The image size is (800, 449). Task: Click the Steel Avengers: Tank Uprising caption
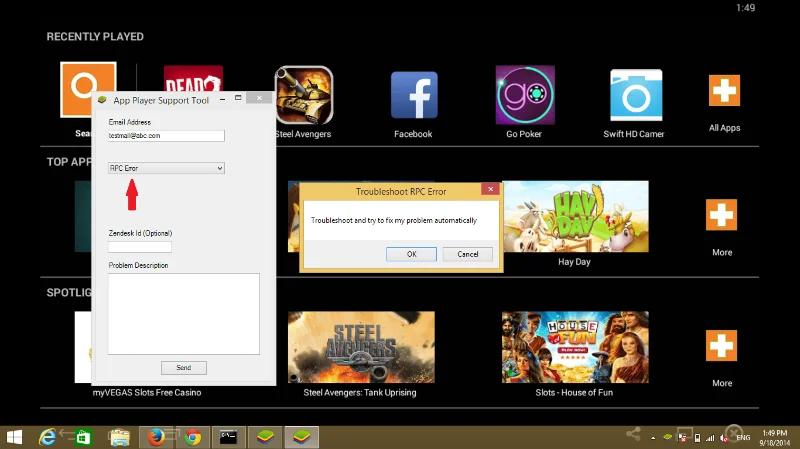tap(360, 392)
